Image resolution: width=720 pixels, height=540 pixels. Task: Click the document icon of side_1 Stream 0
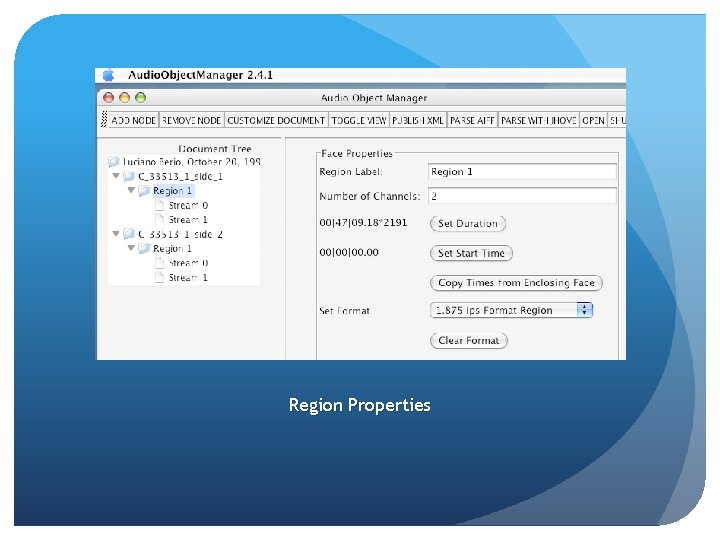[159, 205]
